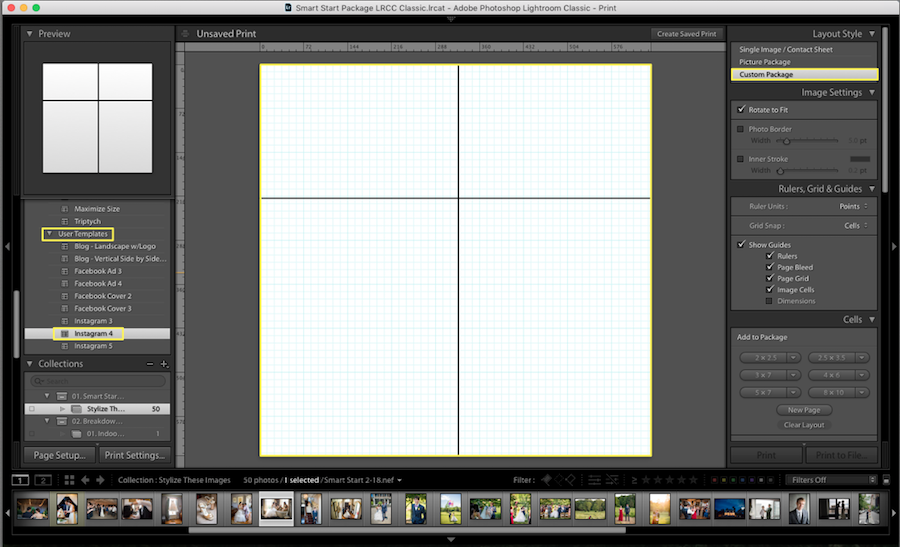Viewport: 900px width, 547px height.
Task: Click the plus icon in Collections header
Action: tap(164, 364)
